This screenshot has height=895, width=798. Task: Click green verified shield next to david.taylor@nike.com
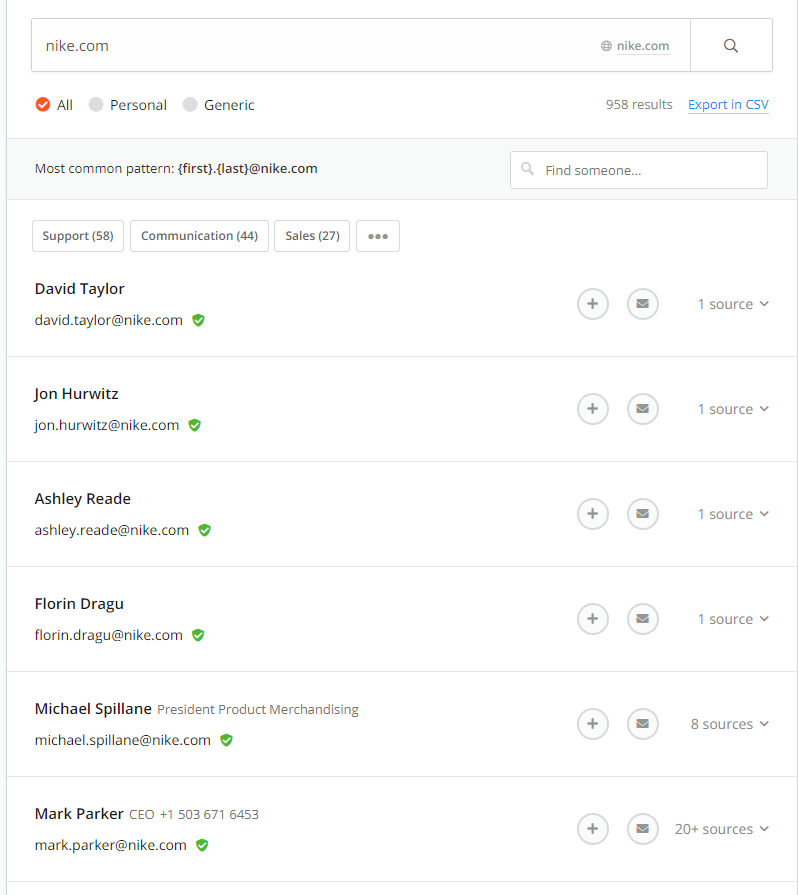coord(198,320)
